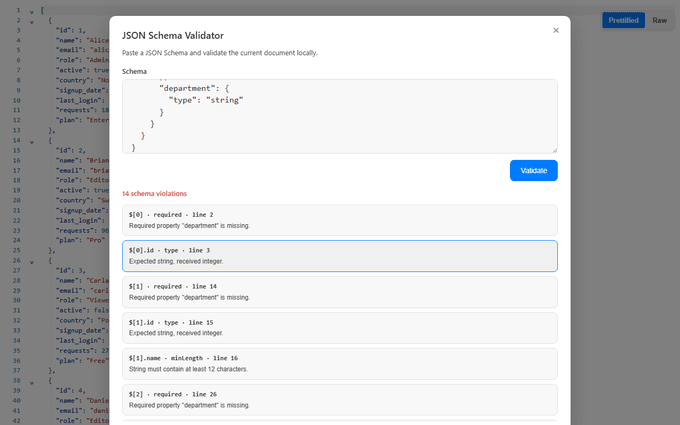Click the "Paste a JSON Schema" description text
This screenshot has width=680, height=425.
[219, 53]
